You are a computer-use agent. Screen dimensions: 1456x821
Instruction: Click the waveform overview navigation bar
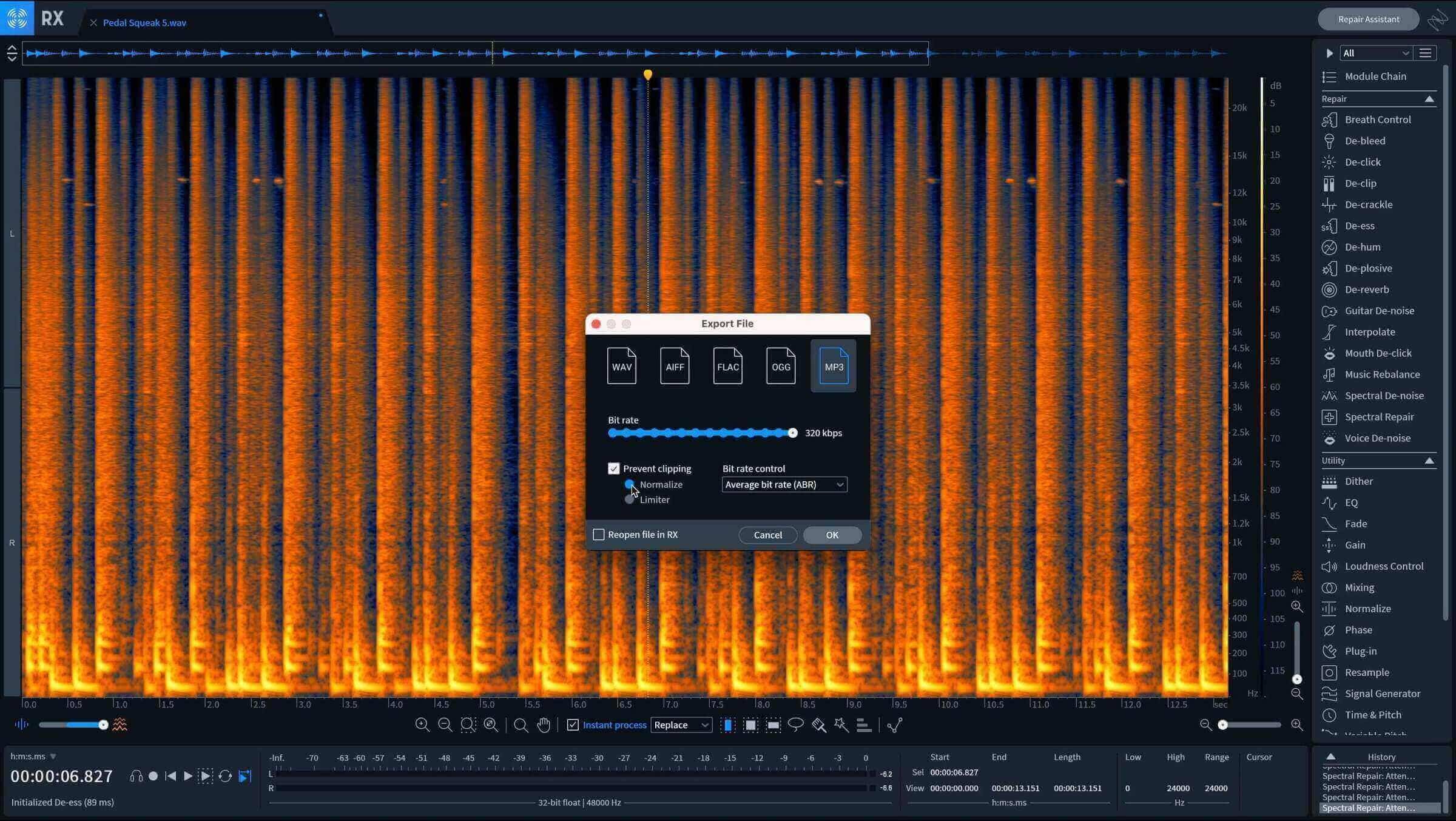[x=475, y=53]
